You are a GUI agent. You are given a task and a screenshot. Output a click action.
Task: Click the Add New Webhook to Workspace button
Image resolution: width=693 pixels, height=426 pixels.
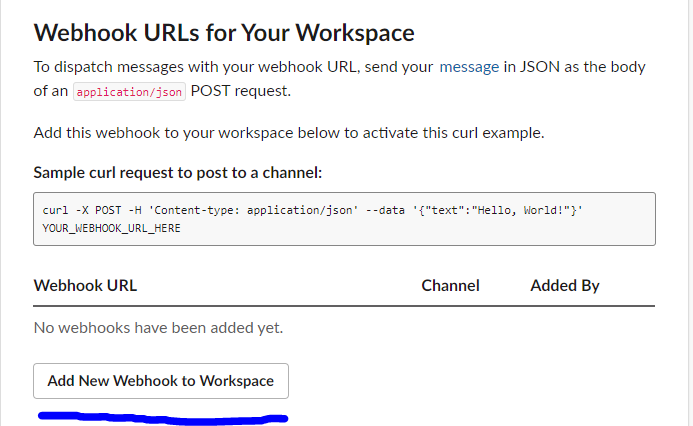click(161, 381)
